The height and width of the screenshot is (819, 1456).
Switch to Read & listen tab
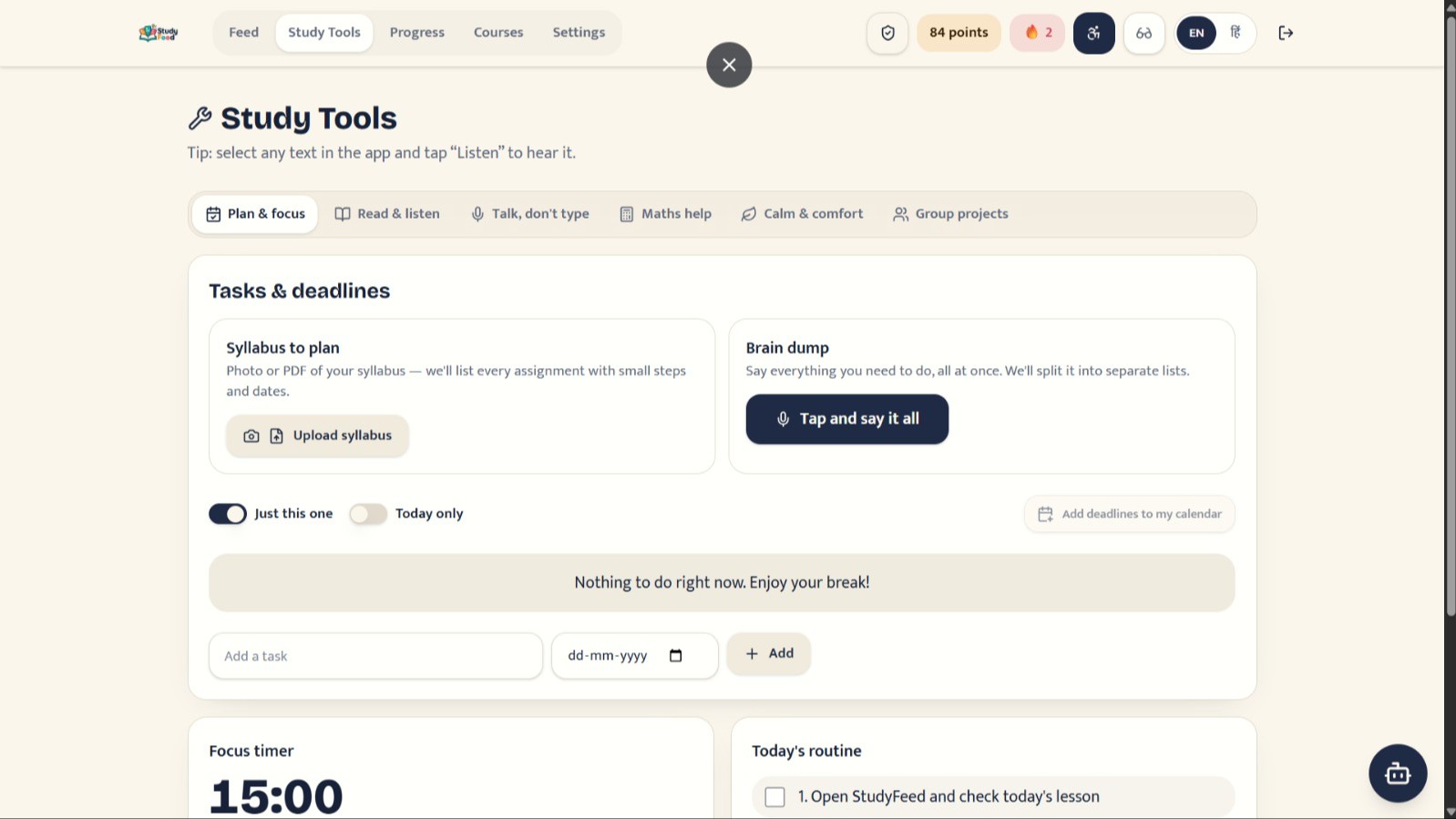[387, 214]
